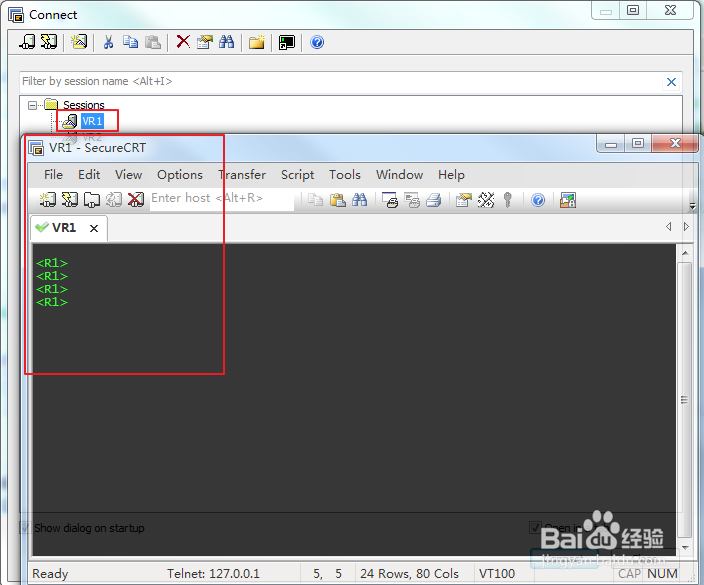Click the right tab-scroll arrow

tap(686, 227)
